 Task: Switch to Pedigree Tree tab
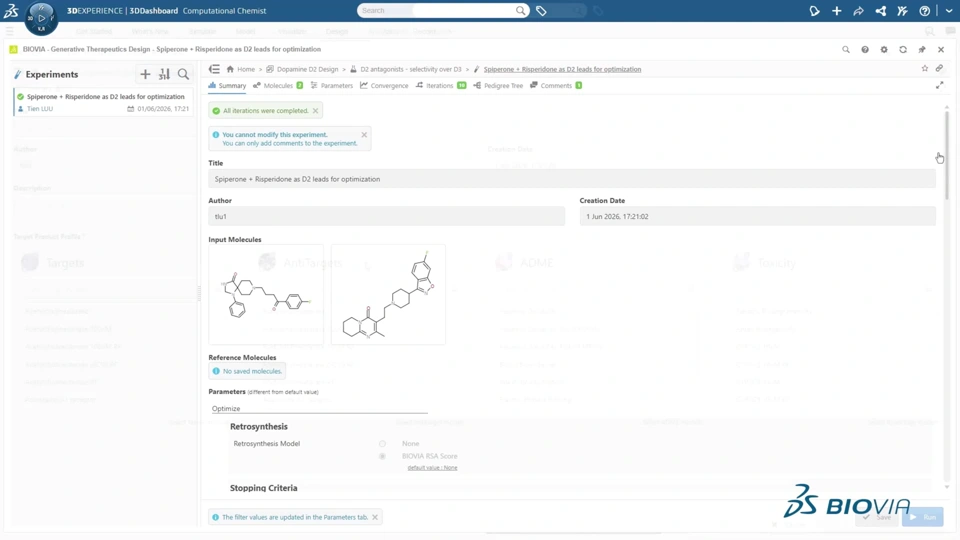[x=498, y=86]
